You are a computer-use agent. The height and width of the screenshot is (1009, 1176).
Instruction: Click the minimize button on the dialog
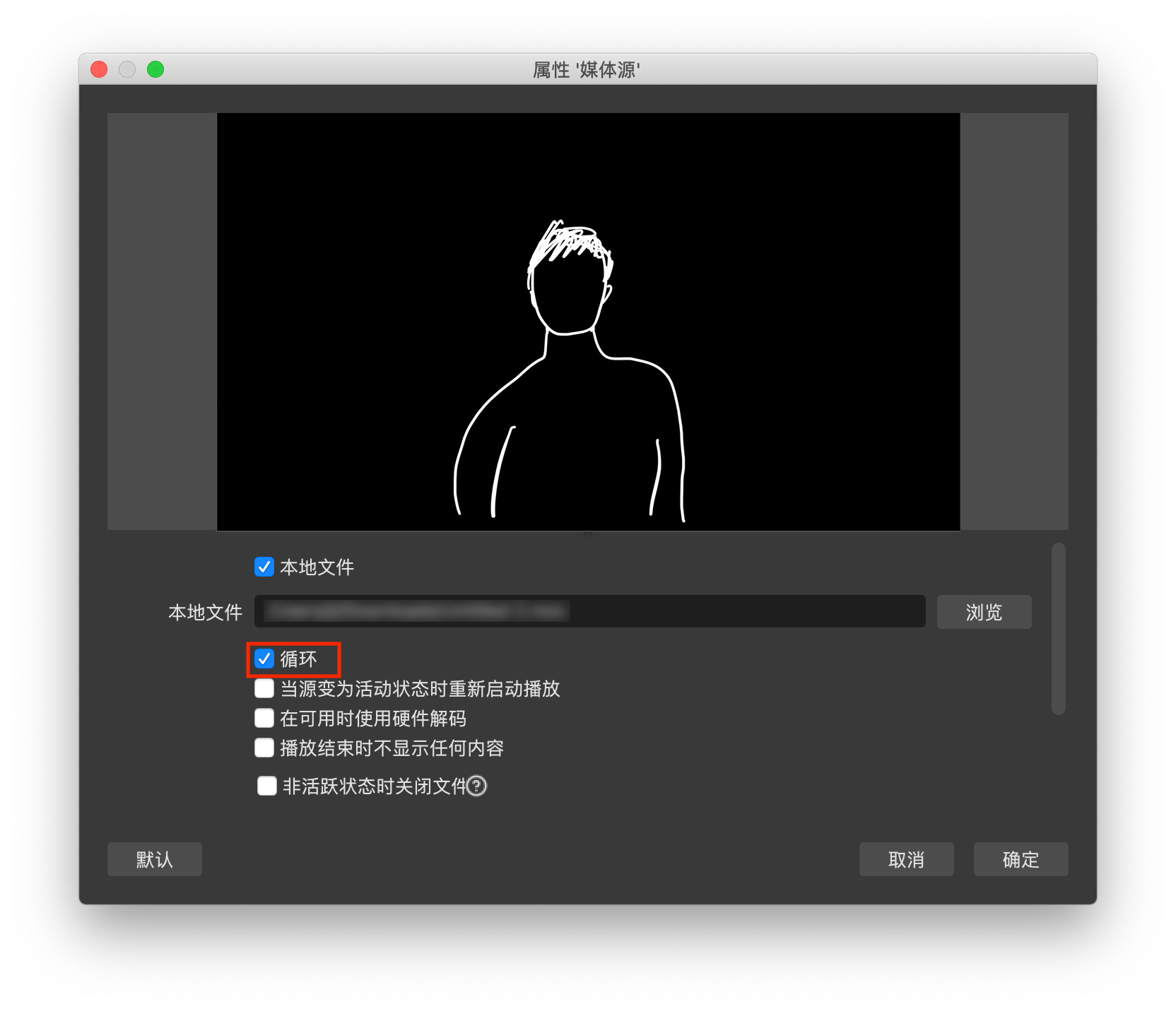tap(127, 69)
